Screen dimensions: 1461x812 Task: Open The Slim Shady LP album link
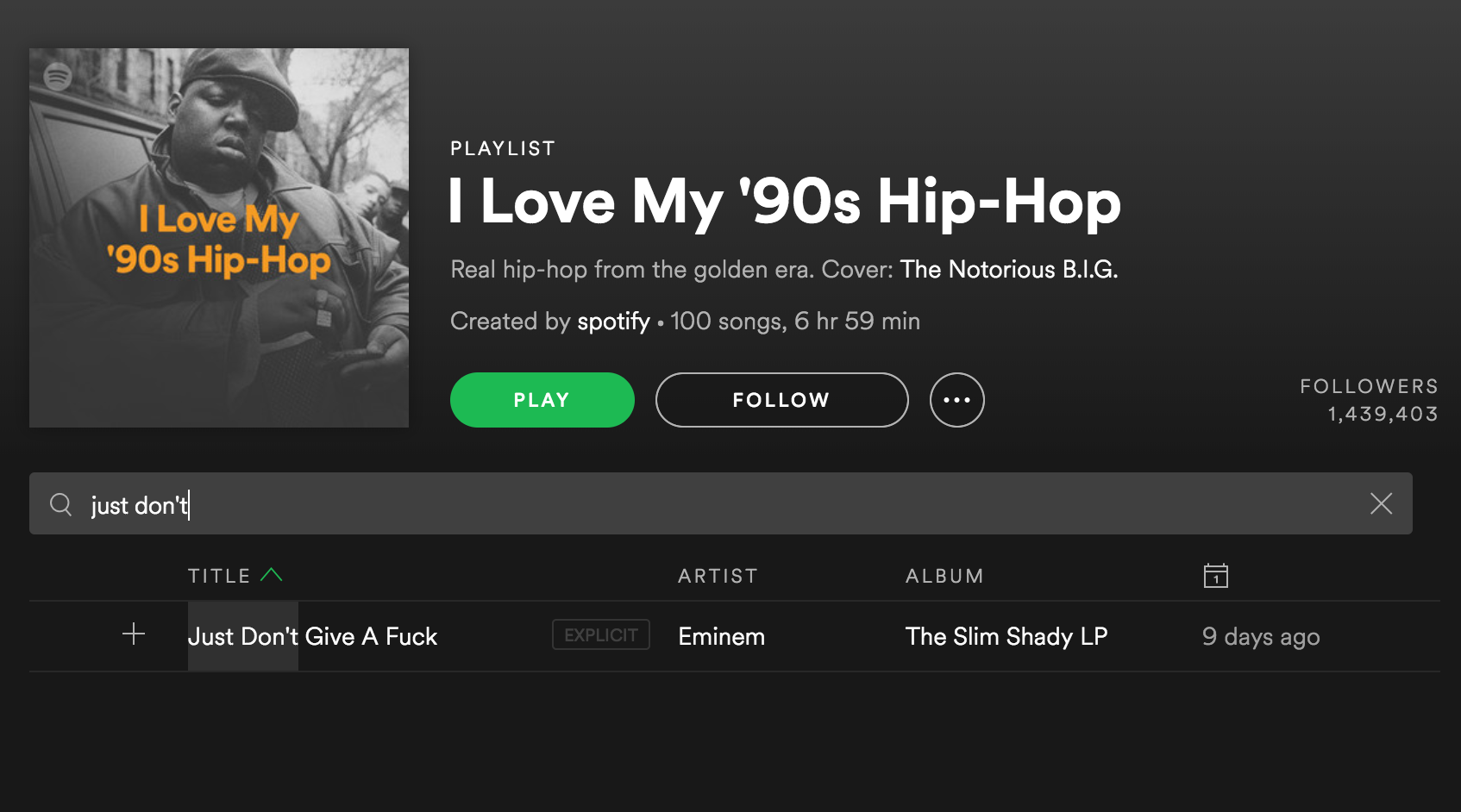1006,637
